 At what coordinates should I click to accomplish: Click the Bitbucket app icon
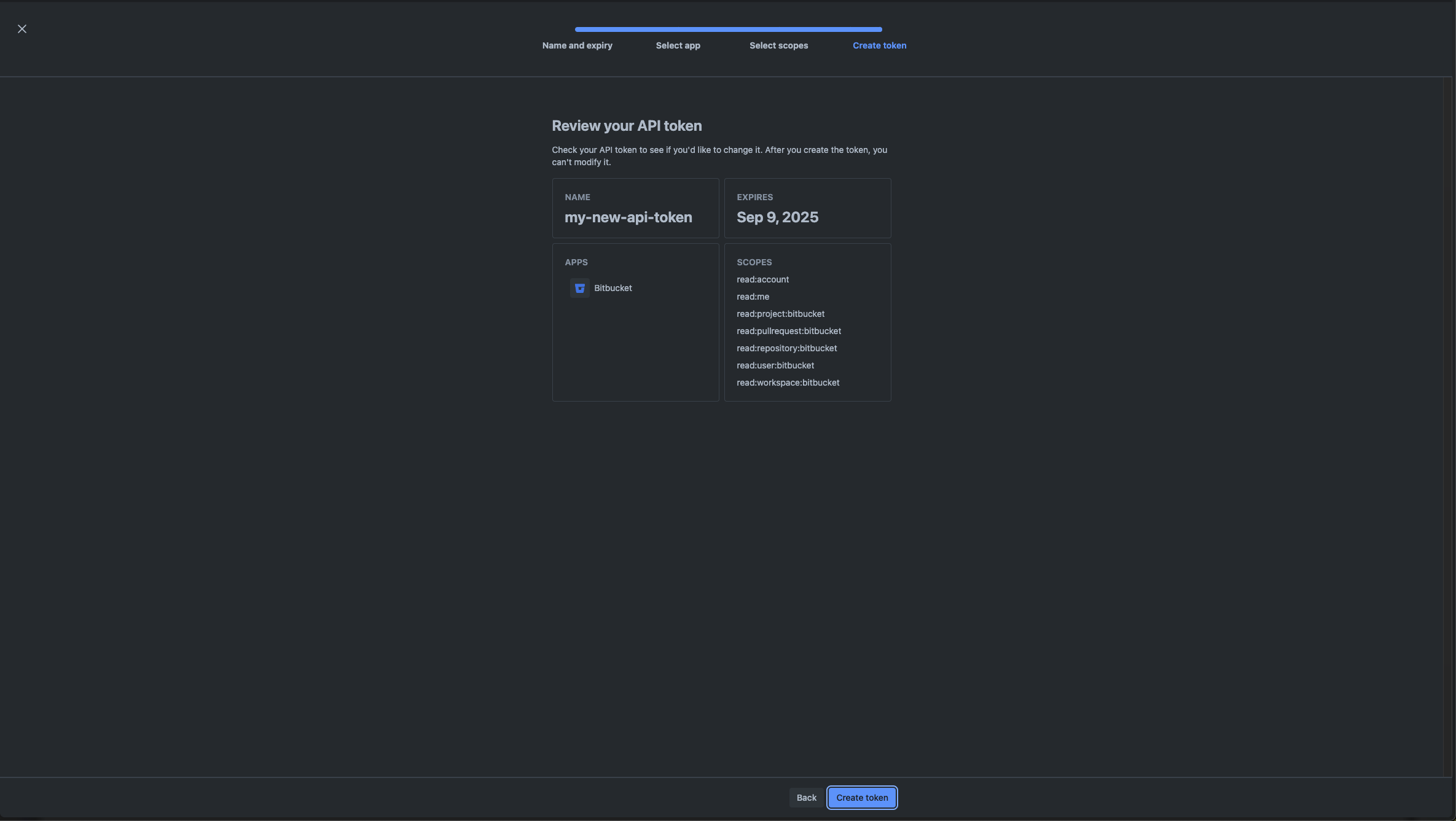579,288
